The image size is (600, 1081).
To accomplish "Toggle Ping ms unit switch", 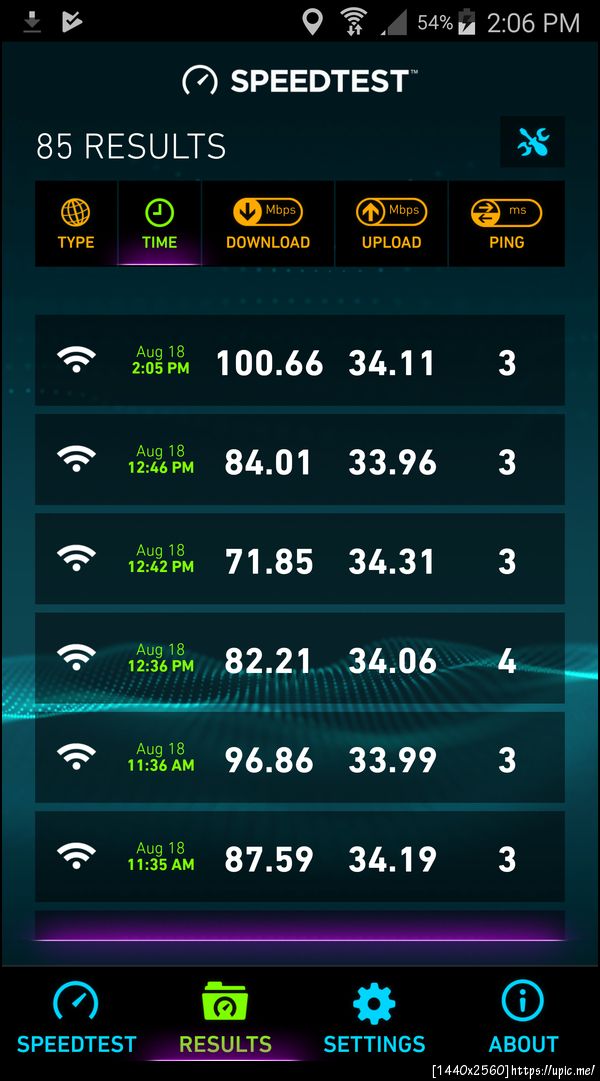I will pos(506,212).
